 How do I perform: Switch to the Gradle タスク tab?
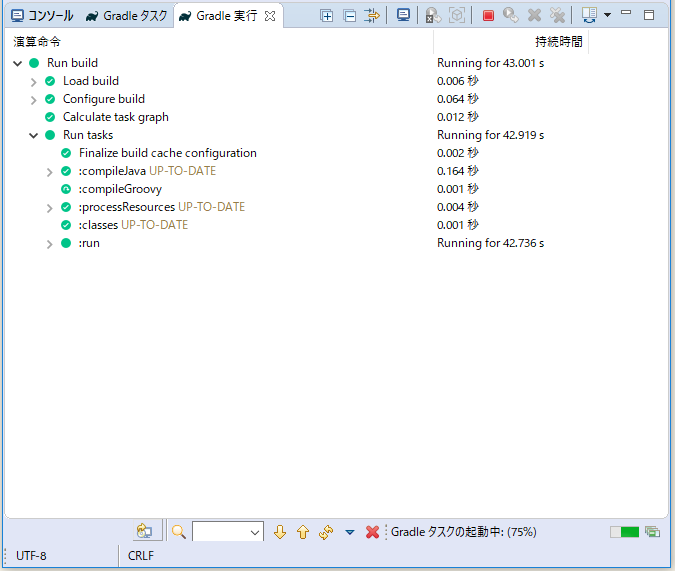(x=126, y=16)
